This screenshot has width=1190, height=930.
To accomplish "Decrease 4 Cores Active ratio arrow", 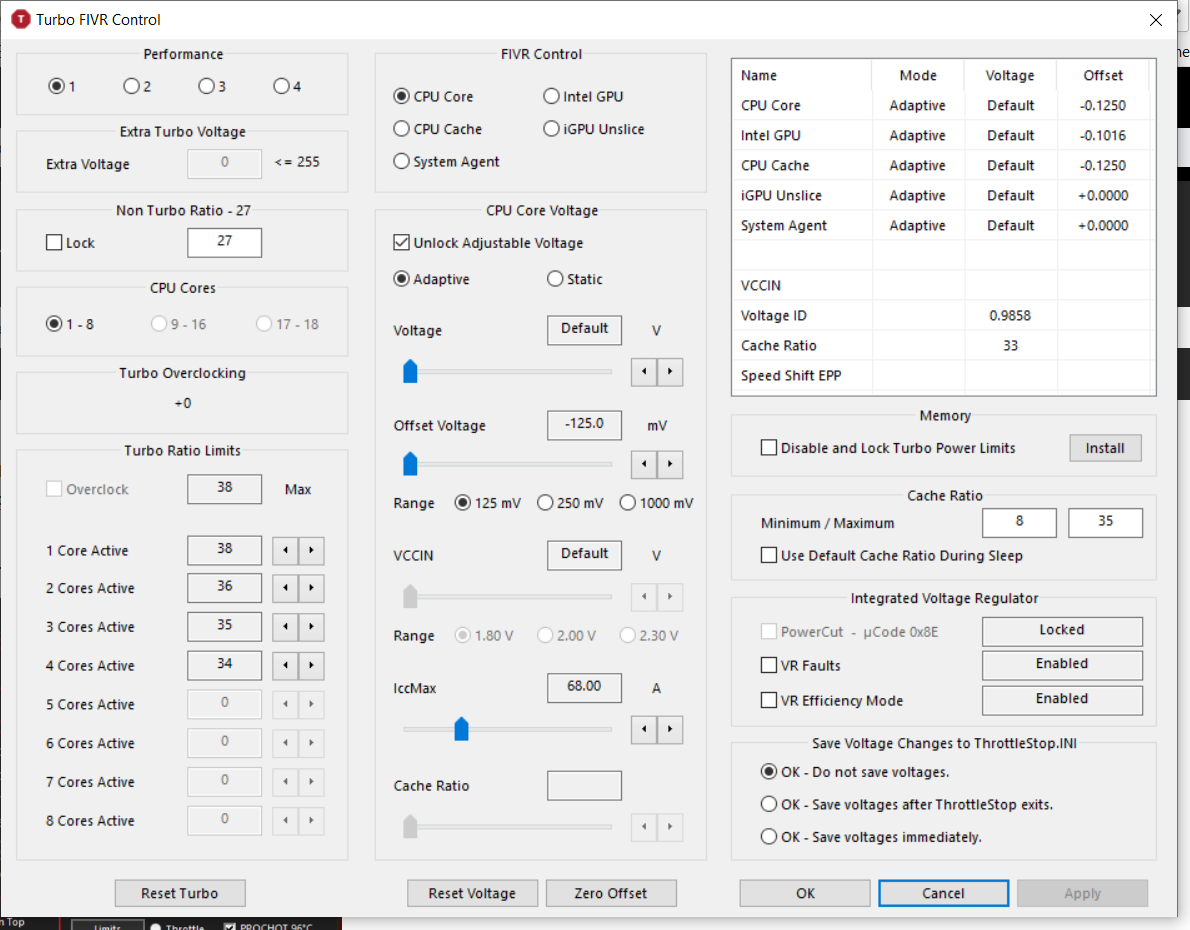I will click(285, 665).
